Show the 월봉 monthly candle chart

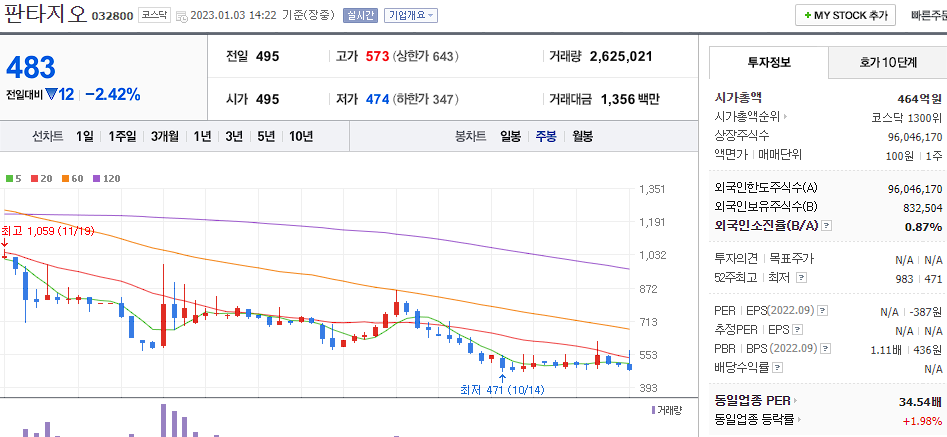(582, 136)
